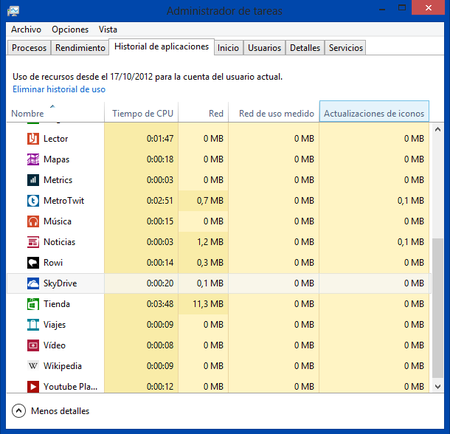Select the Tienda row name
This screenshot has width=450, height=434.
[x=57, y=304]
